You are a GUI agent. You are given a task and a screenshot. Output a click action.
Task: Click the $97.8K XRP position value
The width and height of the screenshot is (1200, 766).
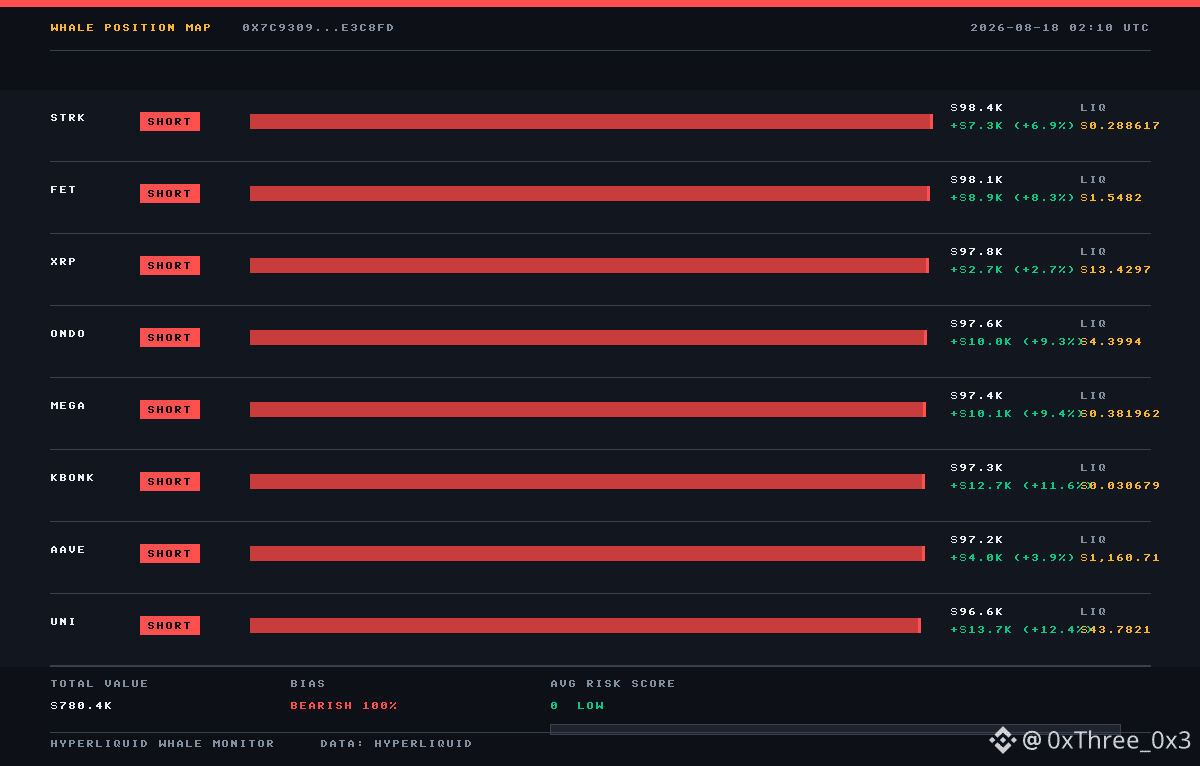(x=976, y=252)
